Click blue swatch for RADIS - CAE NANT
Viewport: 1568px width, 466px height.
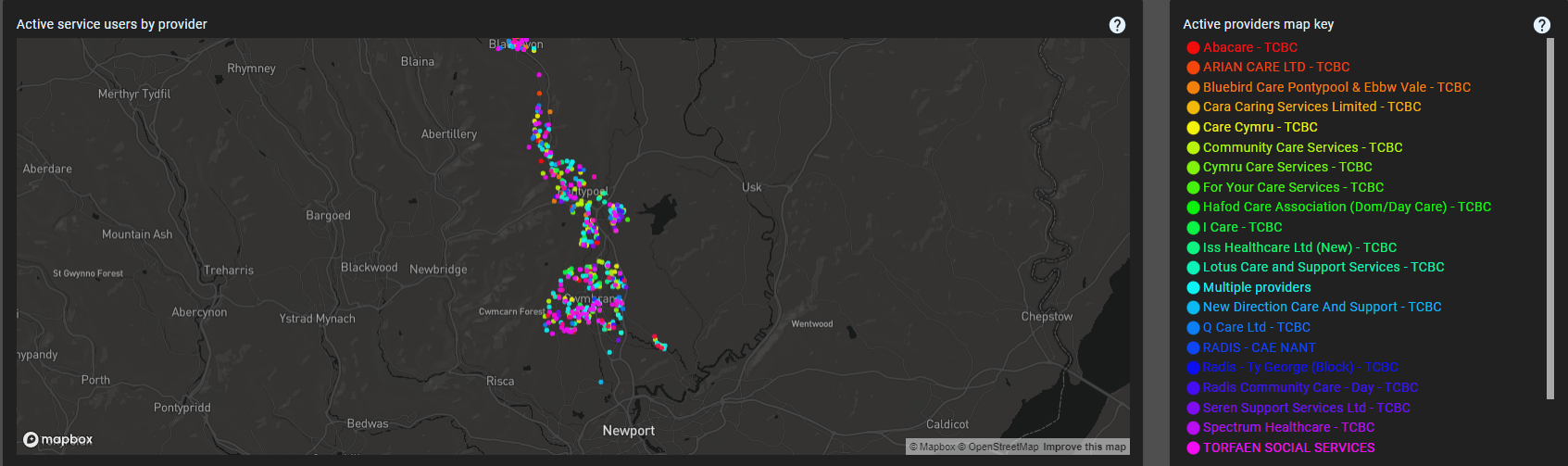(x=1193, y=348)
